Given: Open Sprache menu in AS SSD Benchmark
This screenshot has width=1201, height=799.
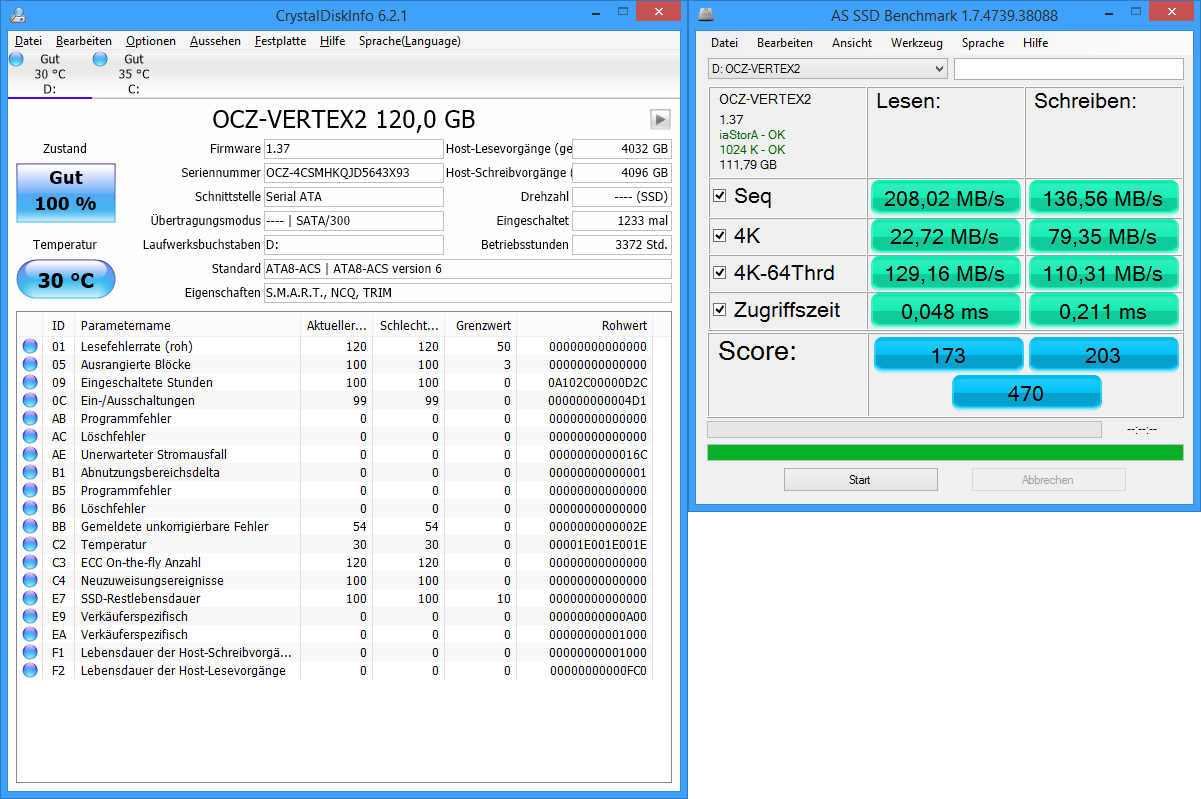Looking at the screenshot, I should pyautogui.click(x=983, y=43).
